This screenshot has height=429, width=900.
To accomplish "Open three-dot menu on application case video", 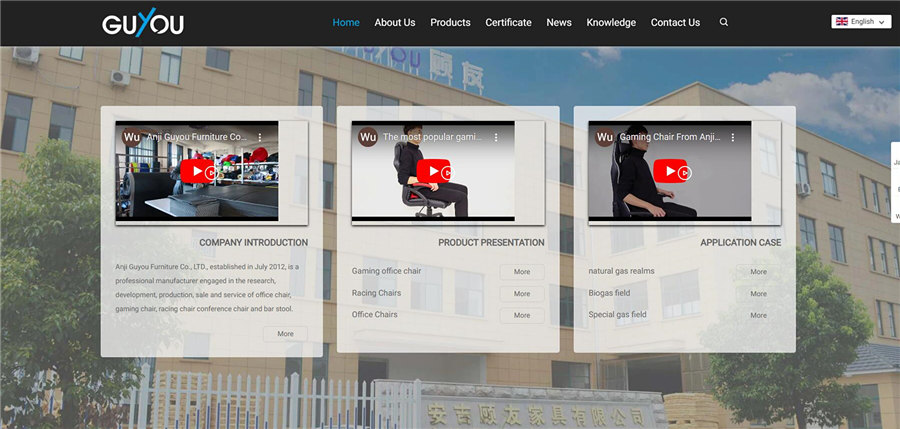I will tap(732, 137).
